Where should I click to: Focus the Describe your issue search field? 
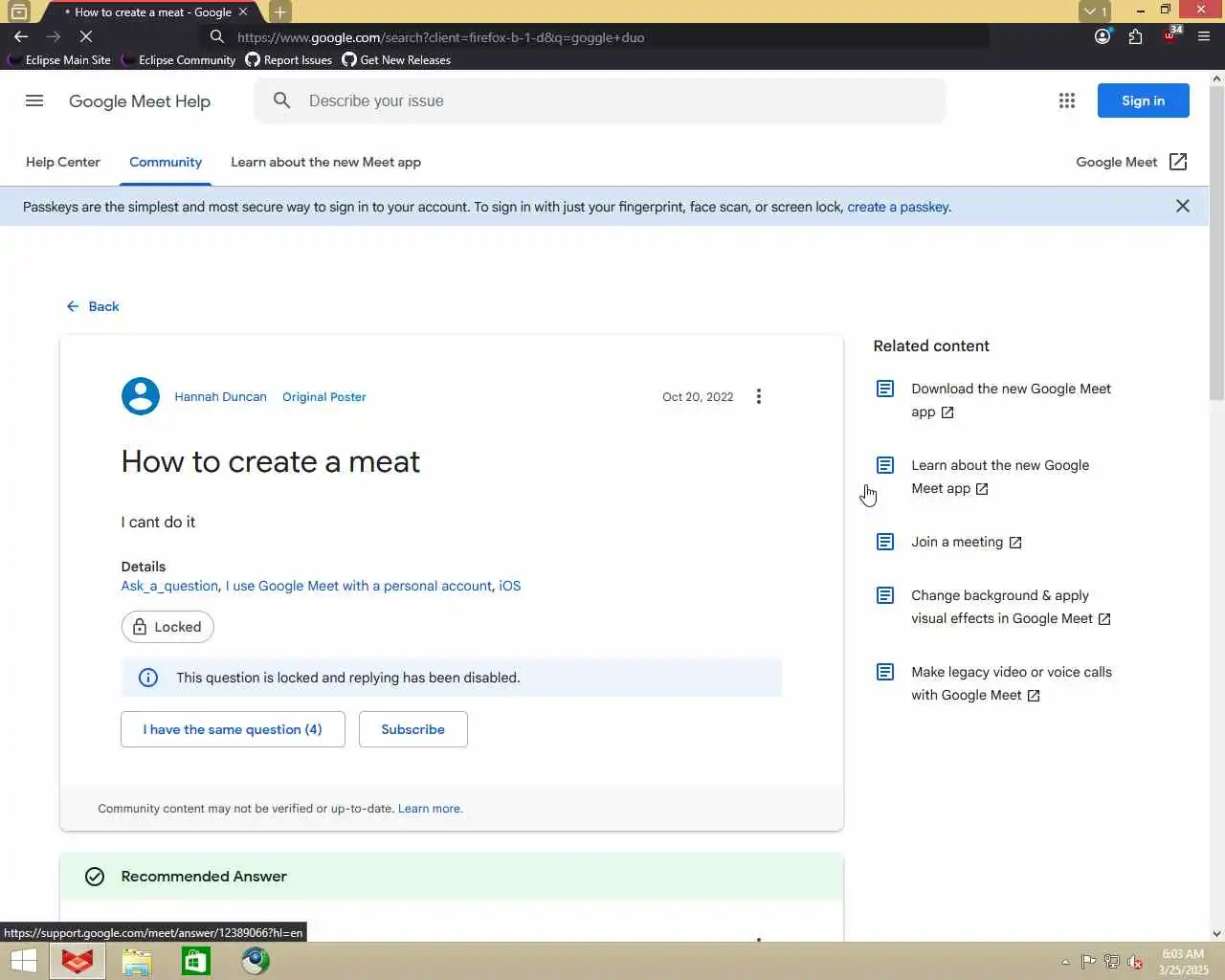(600, 100)
